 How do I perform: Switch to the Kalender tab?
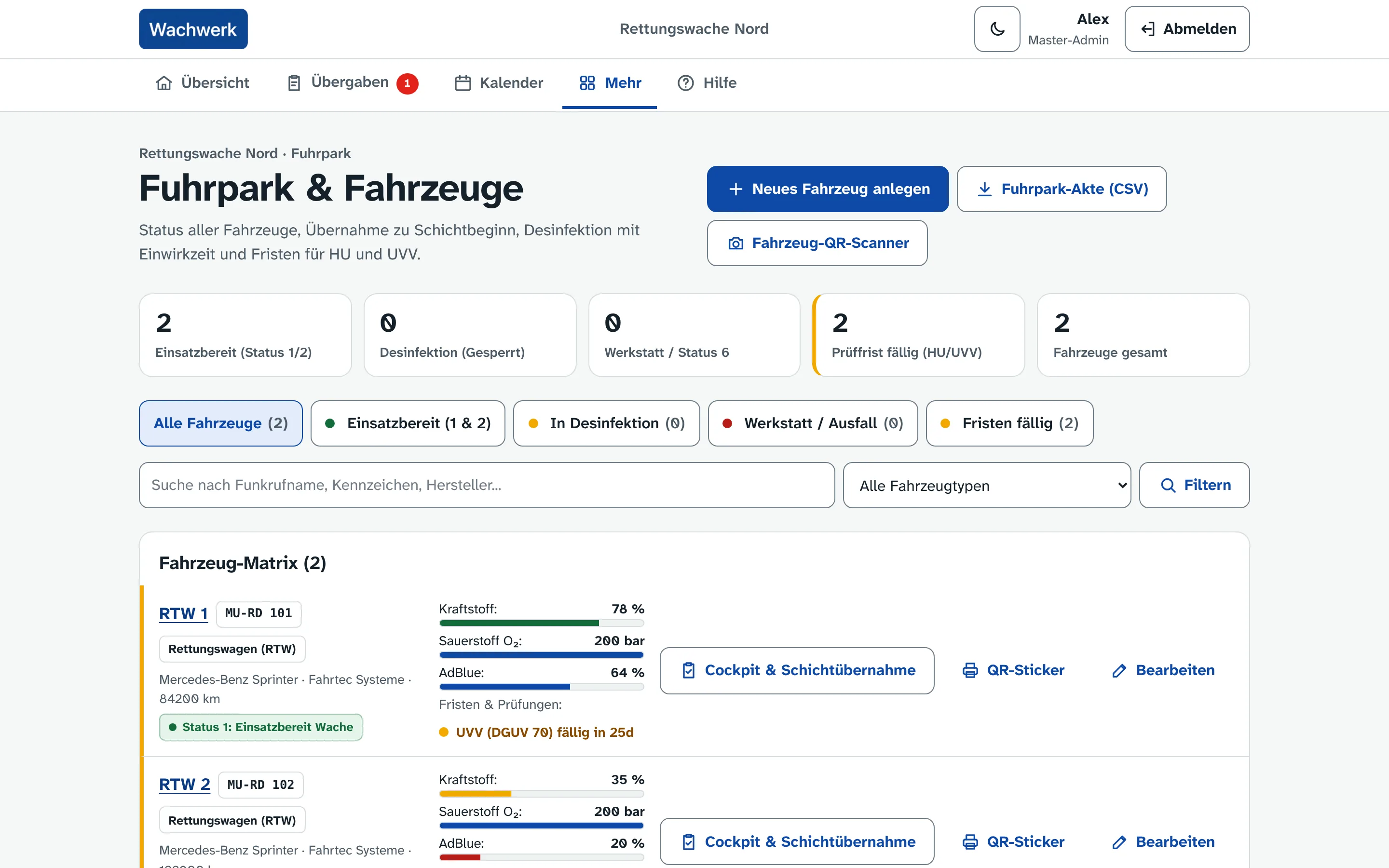[499, 82]
